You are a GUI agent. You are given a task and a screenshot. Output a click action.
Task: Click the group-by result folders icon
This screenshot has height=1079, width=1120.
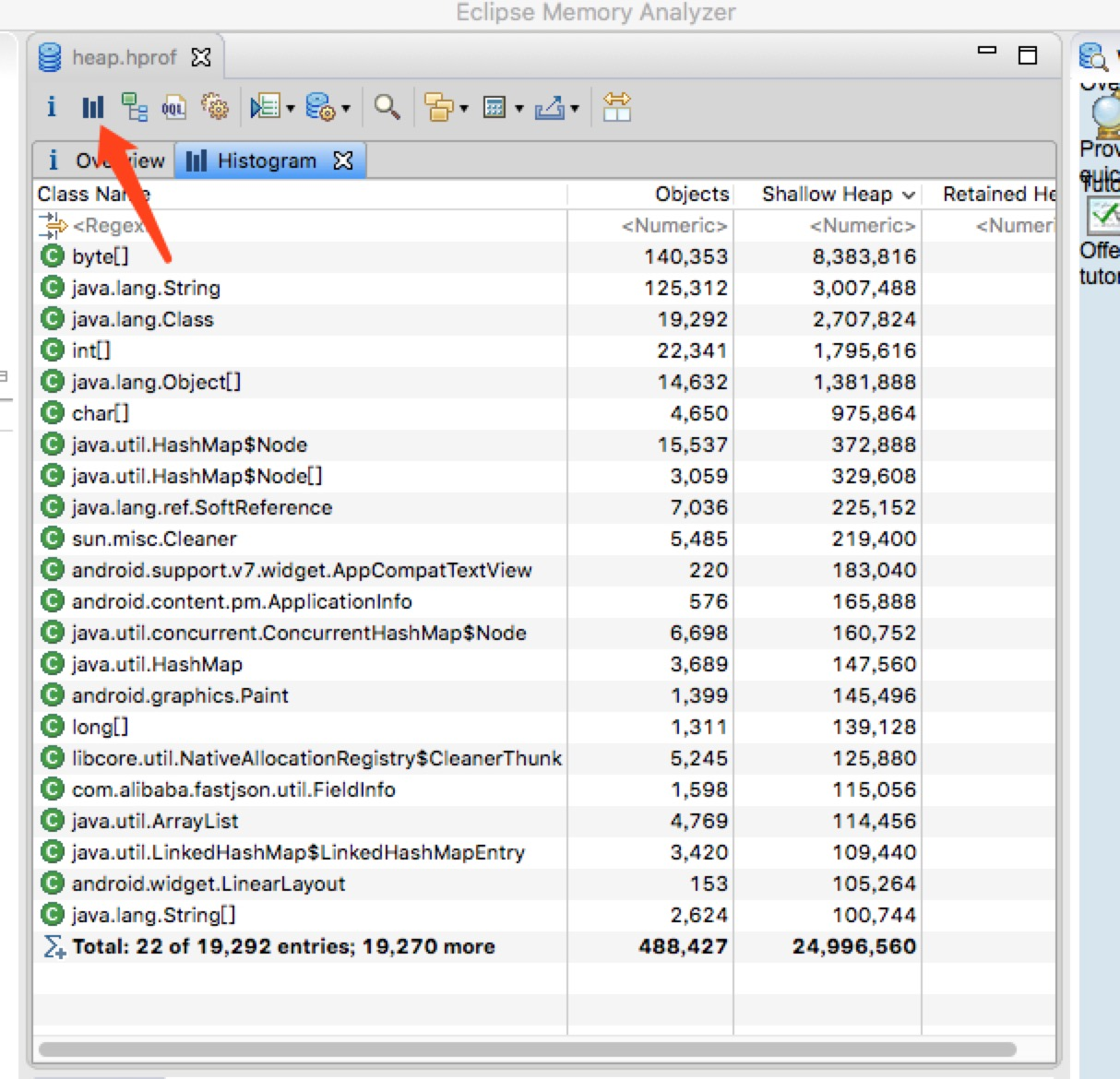coord(439,108)
